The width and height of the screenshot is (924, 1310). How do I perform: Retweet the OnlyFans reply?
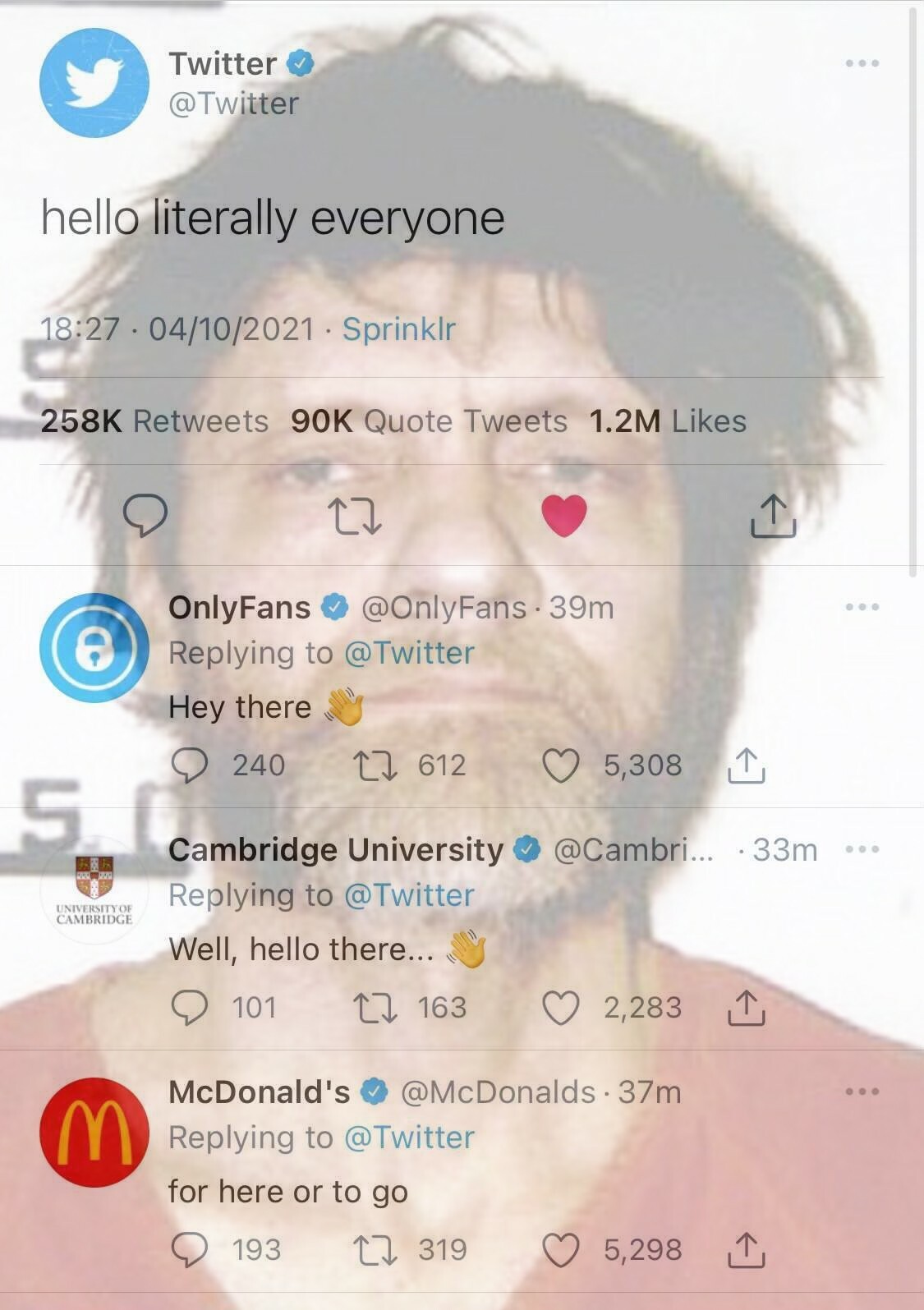point(375,765)
